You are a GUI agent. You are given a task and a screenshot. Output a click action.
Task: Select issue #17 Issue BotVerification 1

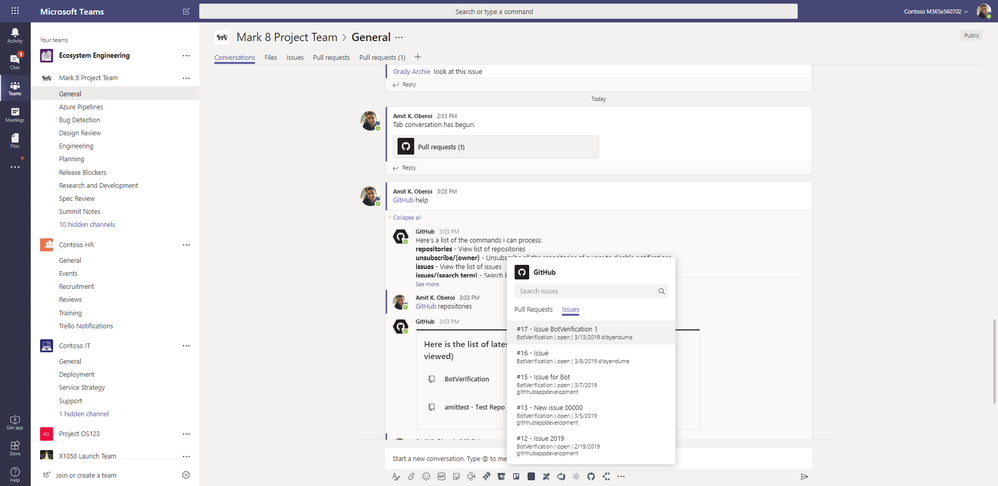(591, 333)
